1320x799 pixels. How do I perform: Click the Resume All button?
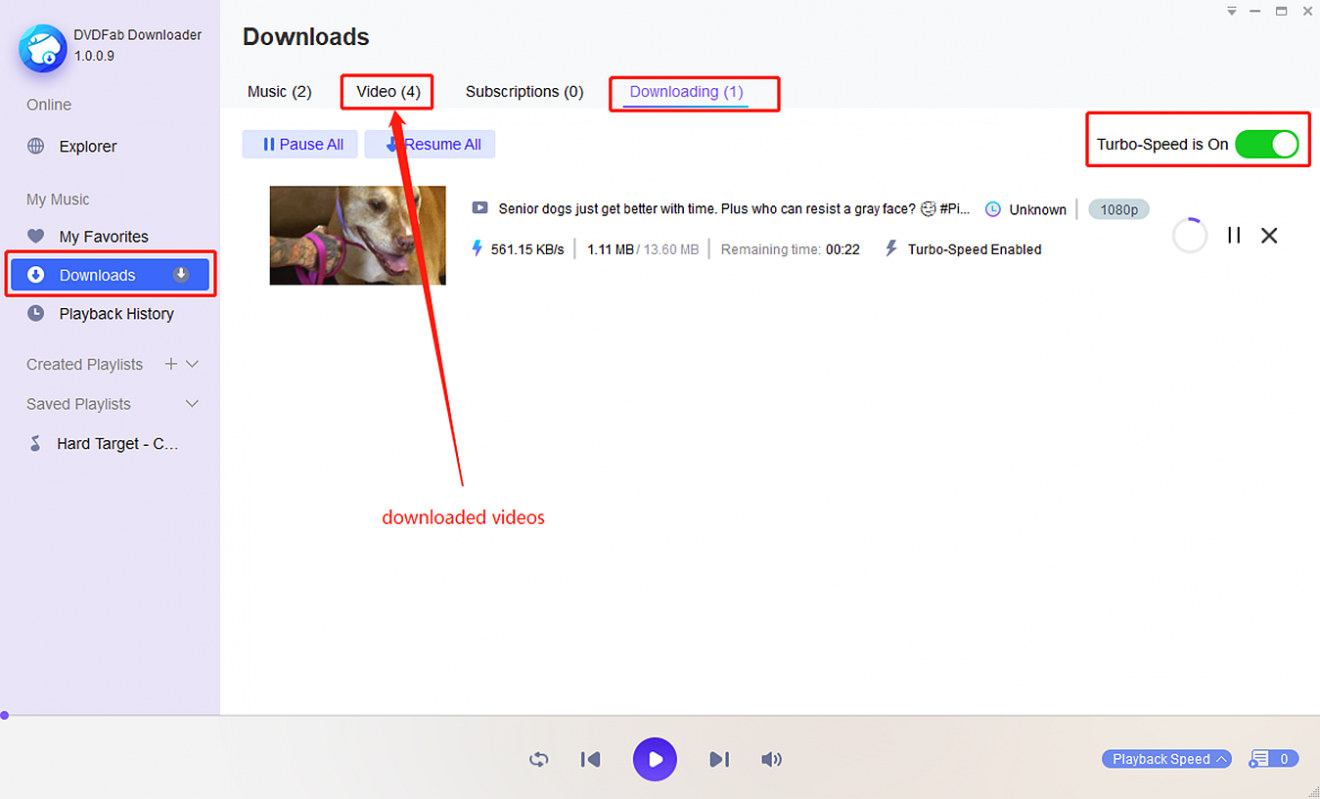tap(431, 144)
